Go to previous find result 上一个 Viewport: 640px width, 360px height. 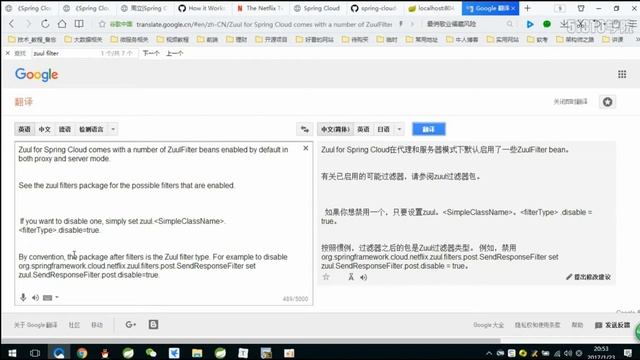[174, 53]
